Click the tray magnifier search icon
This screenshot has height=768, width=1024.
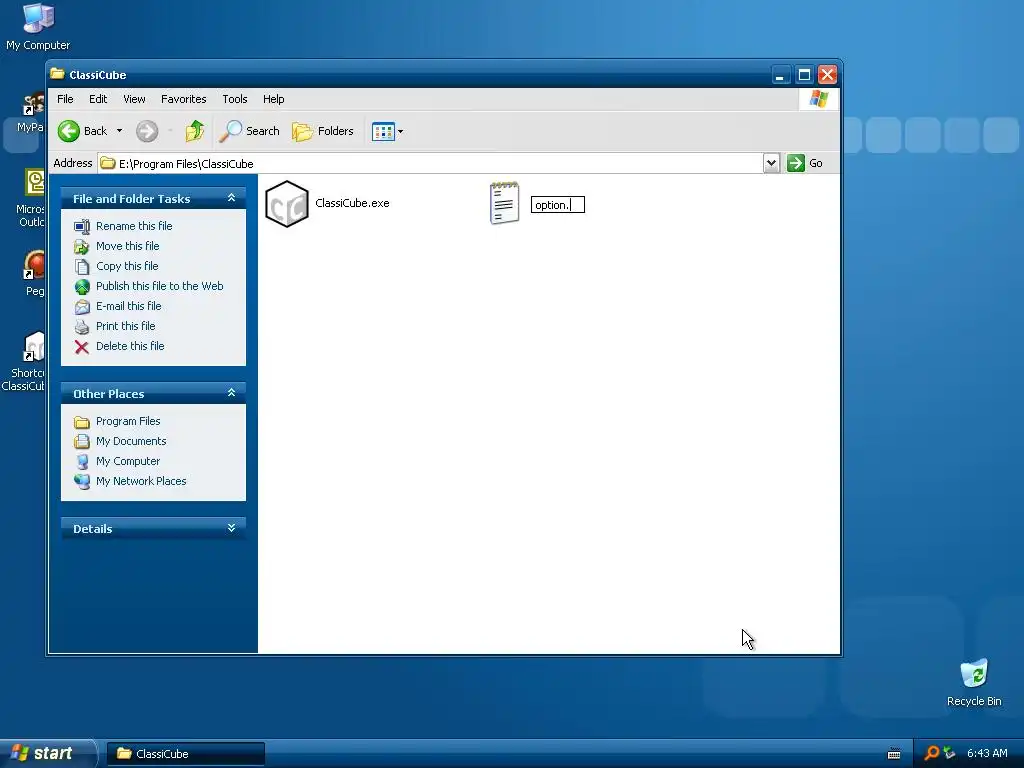931,753
